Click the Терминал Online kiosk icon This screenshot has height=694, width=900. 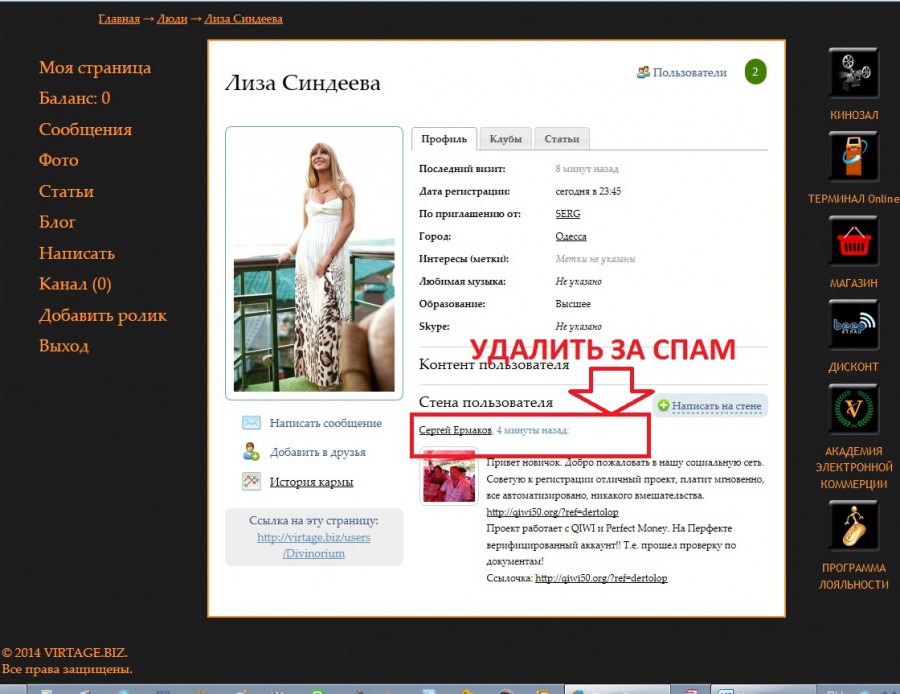pyautogui.click(x=853, y=157)
